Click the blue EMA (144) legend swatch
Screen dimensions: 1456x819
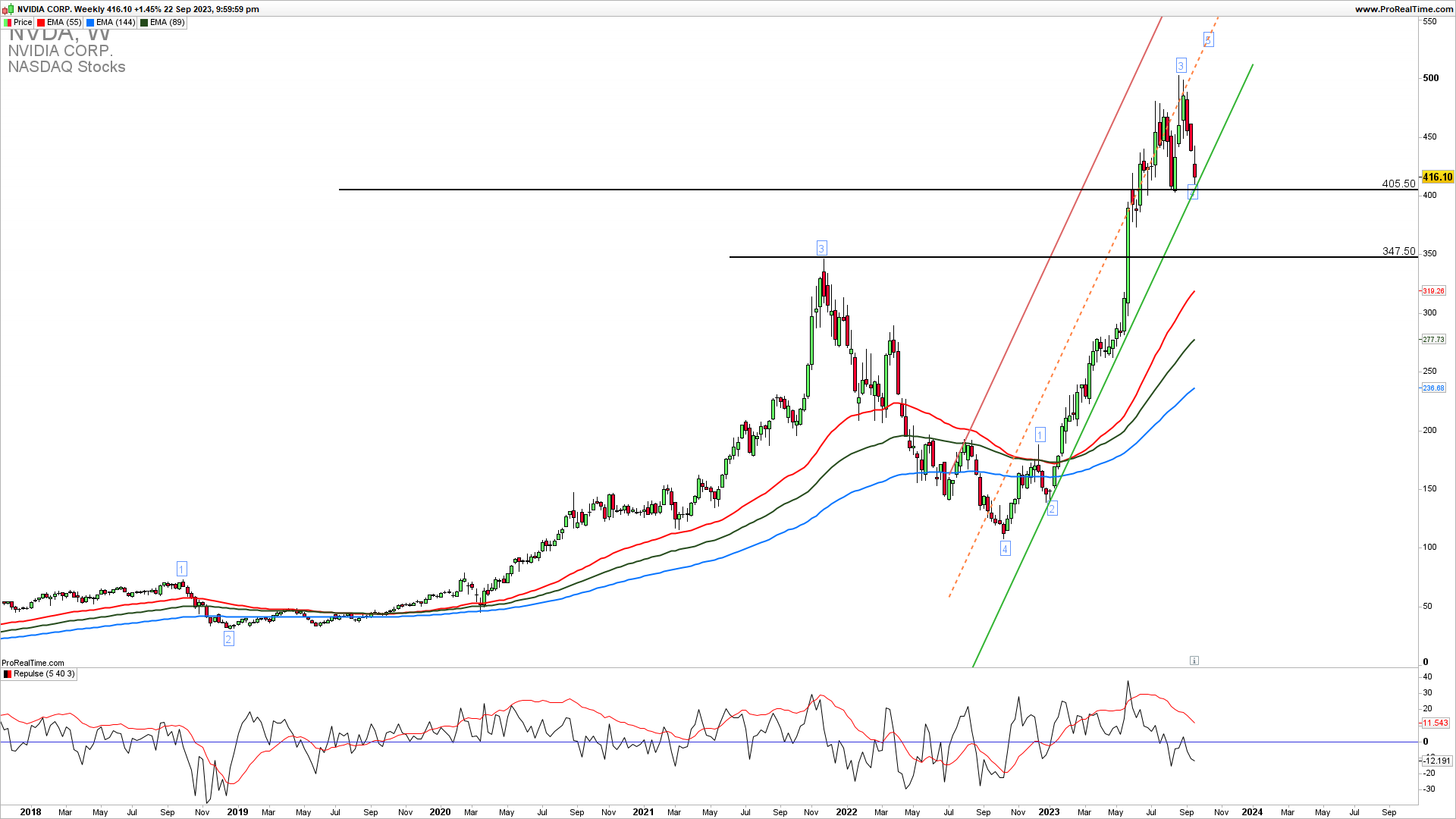point(91,23)
